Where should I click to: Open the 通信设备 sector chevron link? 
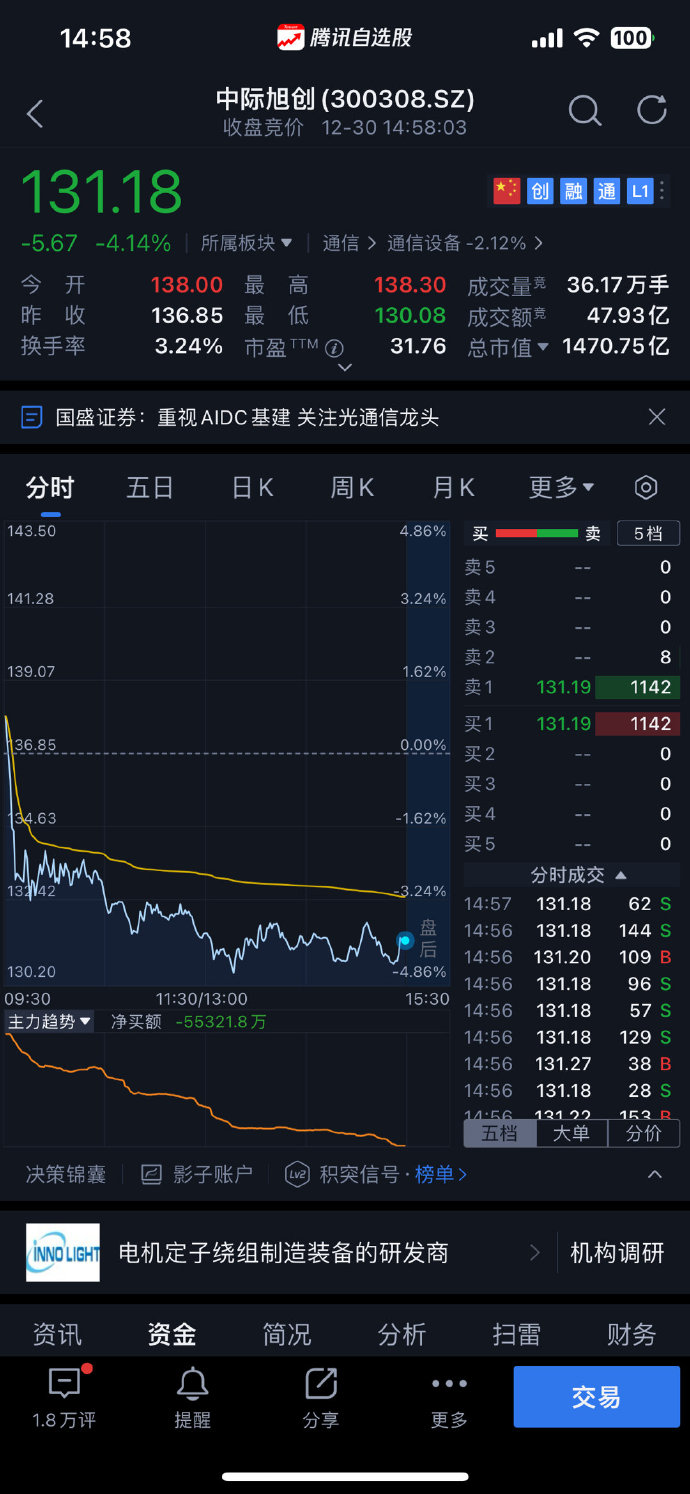click(466, 243)
